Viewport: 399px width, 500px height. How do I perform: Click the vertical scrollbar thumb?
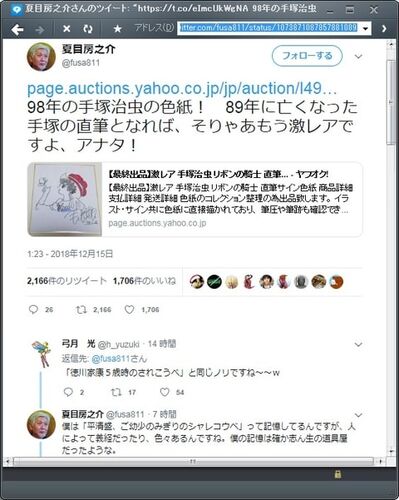coord(391,102)
